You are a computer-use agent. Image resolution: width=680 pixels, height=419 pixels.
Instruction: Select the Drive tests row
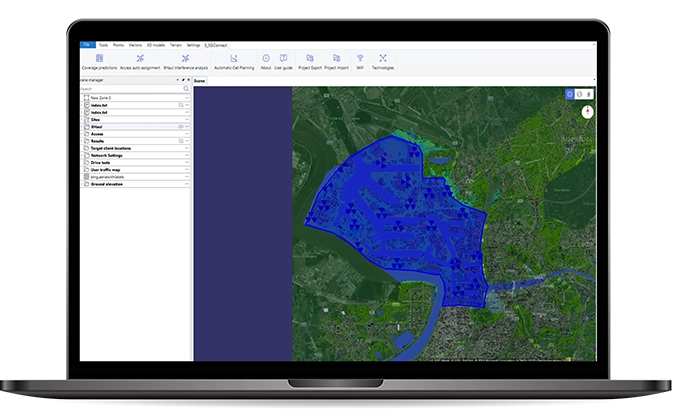pos(135,162)
